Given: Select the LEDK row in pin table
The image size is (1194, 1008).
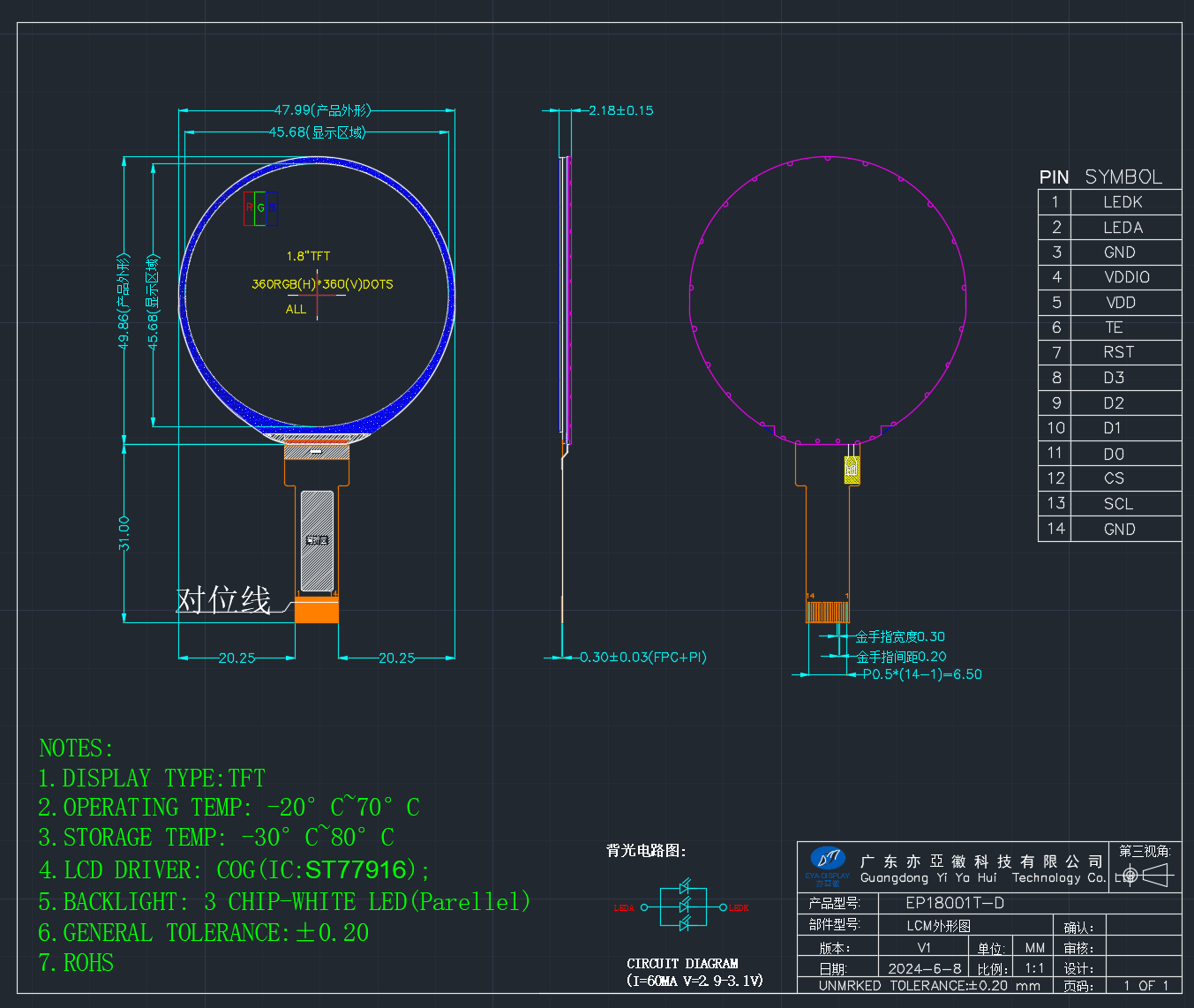Looking at the screenshot, I should point(1109,202).
